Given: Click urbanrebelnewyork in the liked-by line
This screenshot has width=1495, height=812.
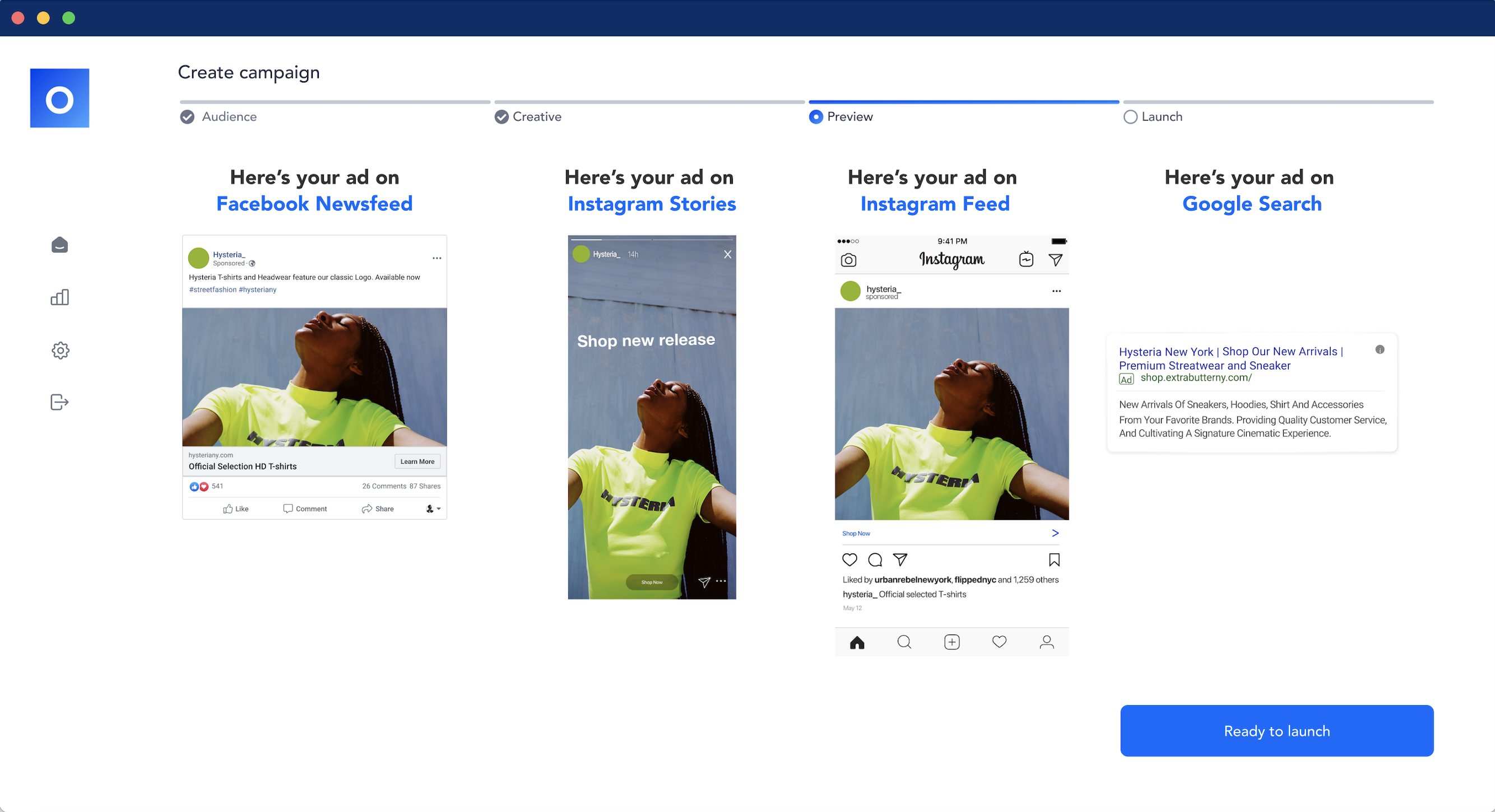Looking at the screenshot, I should point(912,580).
